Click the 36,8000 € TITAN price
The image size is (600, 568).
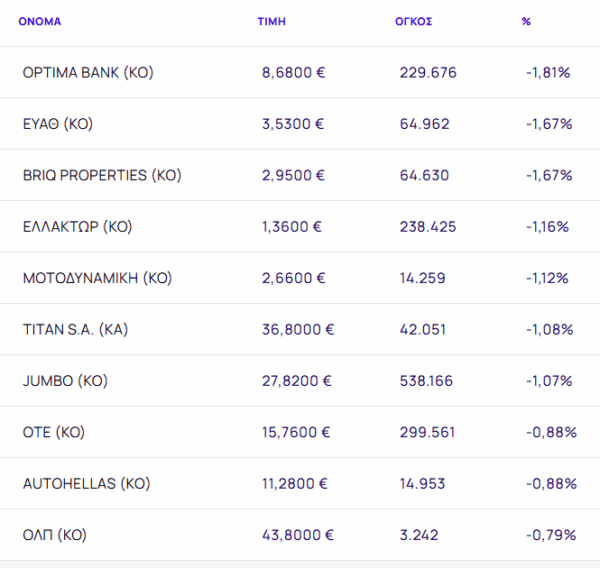coord(297,329)
